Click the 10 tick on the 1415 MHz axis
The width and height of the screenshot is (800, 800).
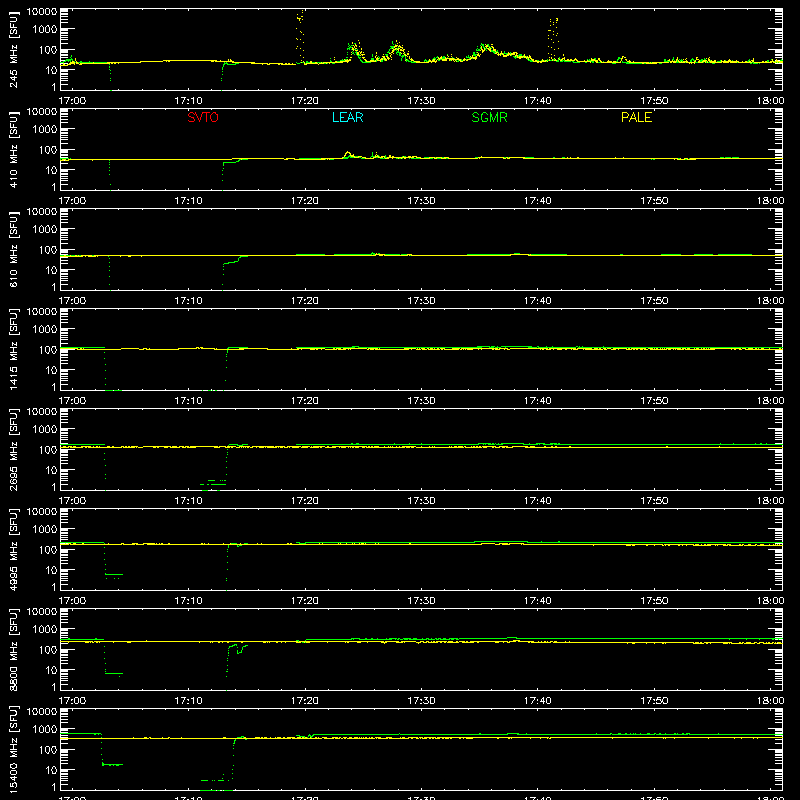tap(51, 370)
